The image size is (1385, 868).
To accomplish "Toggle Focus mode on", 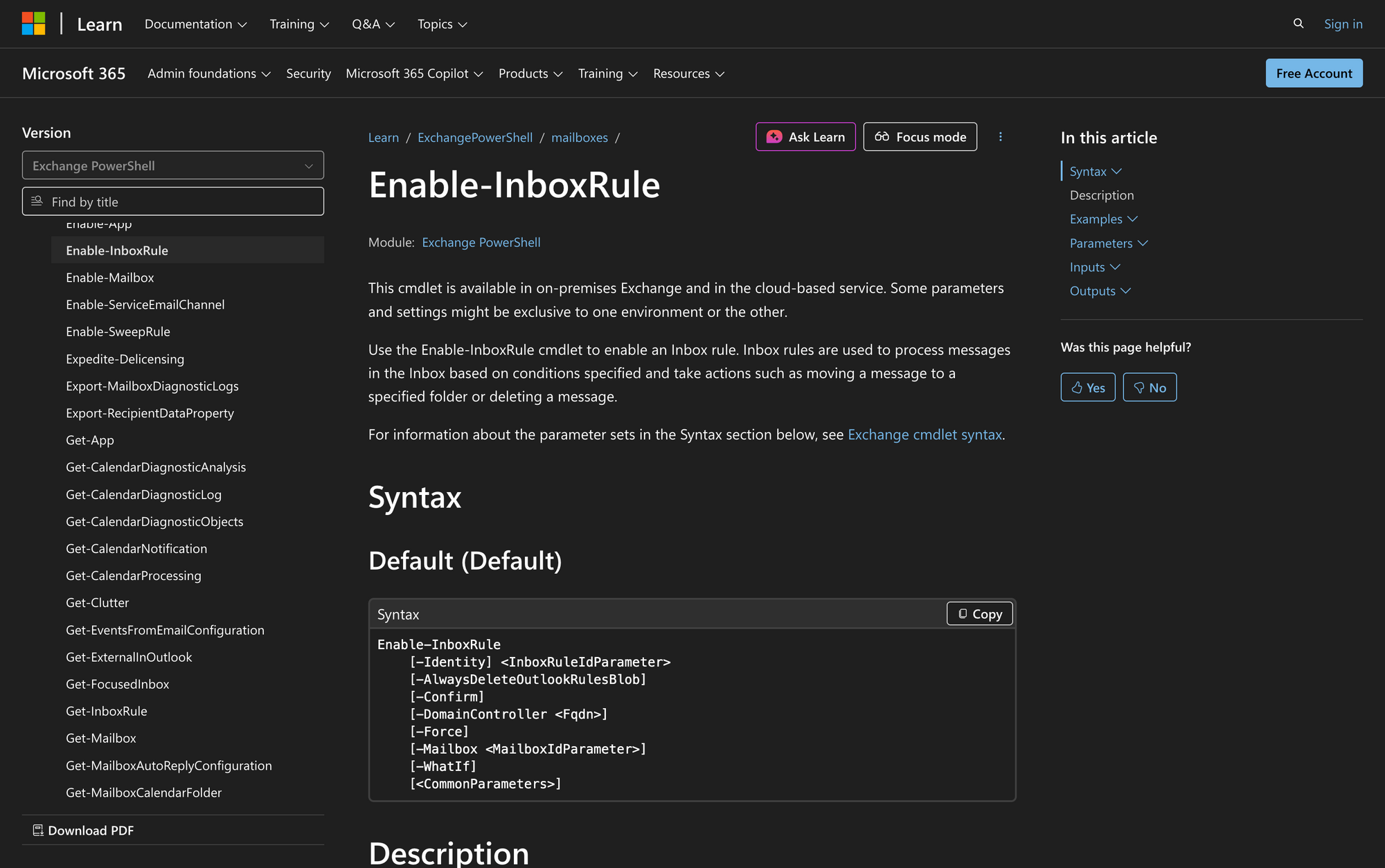I will [x=920, y=136].
